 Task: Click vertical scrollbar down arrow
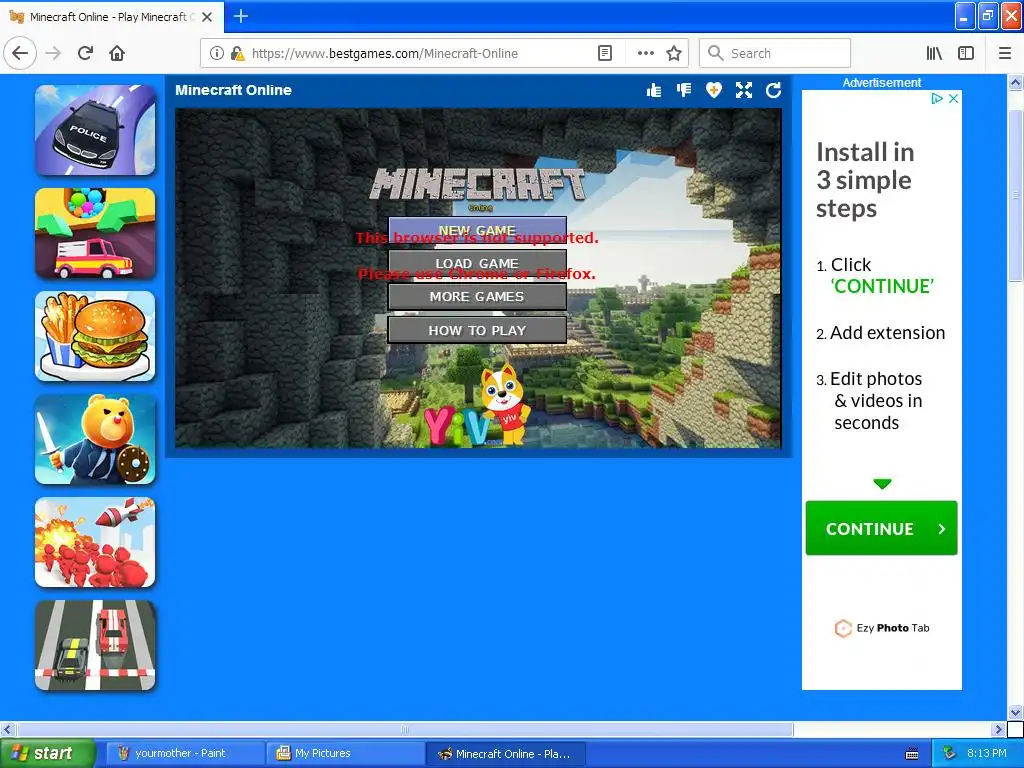tap(1015, 712)
